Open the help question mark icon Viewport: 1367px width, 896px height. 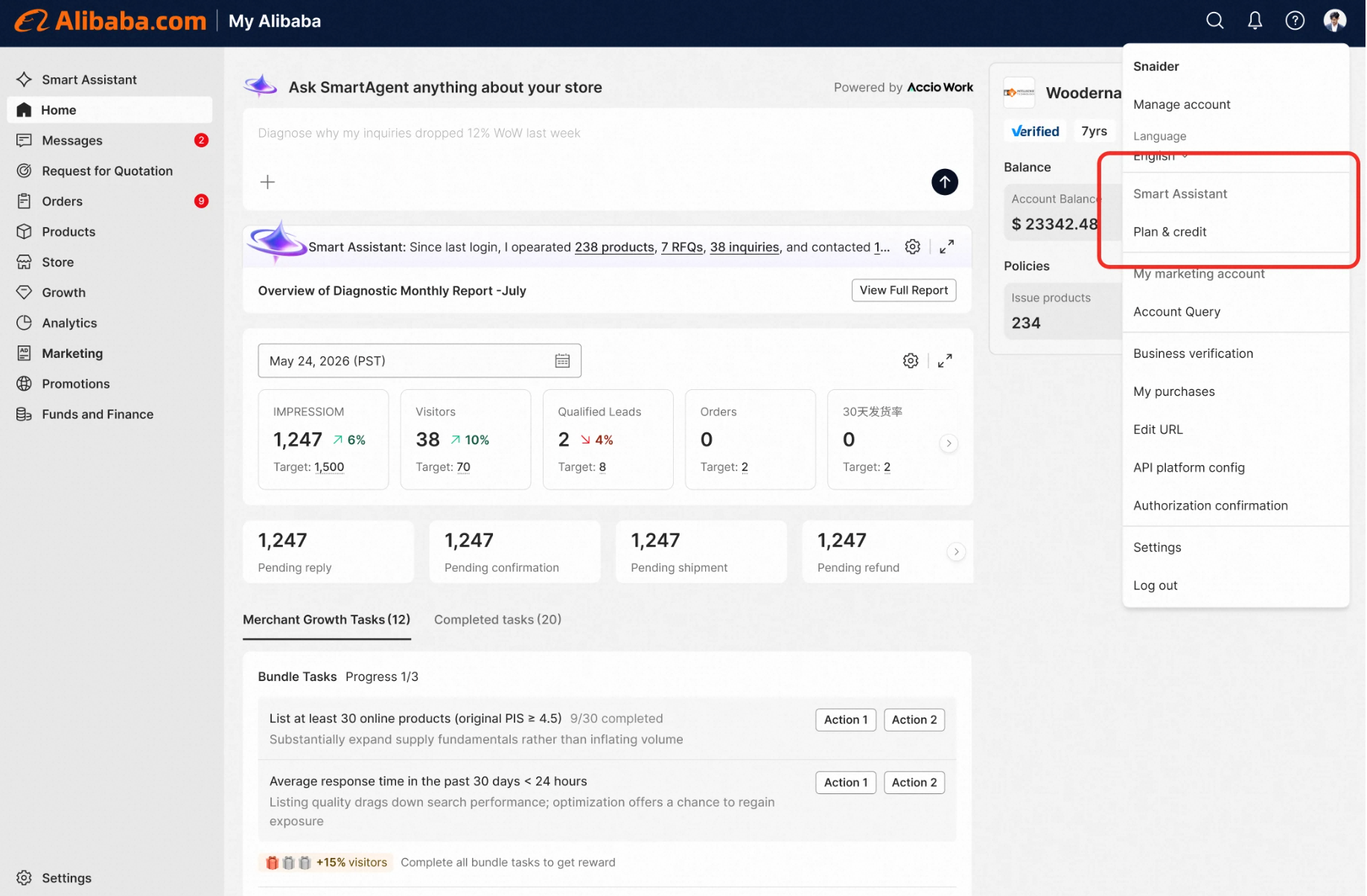coord(1296,21)
